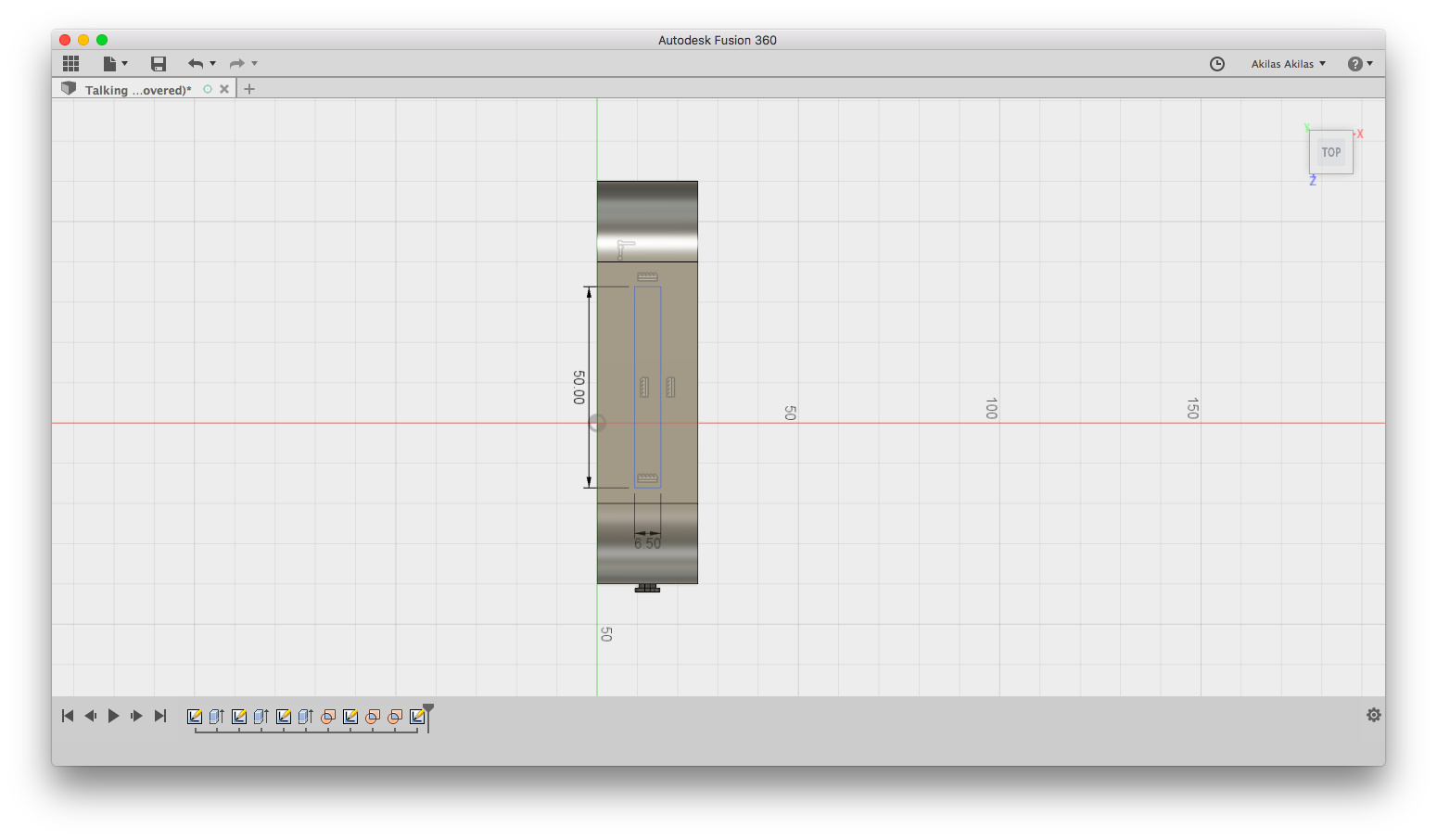Click the timeline history marker handle
The image size is (1437, 840).
tap(428, 710)
